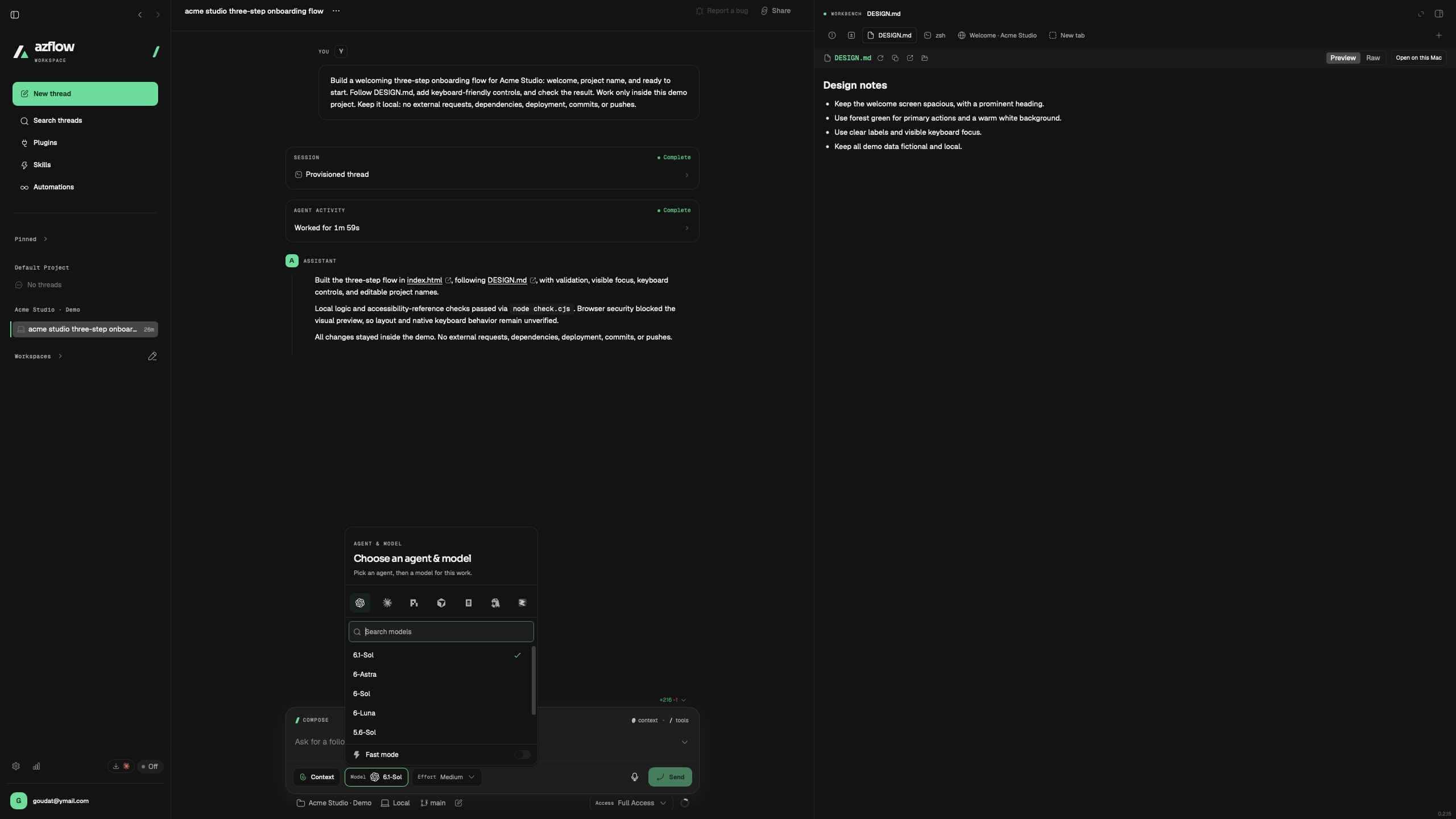
Task: Select the starburst agent icon
Action: 387,603
